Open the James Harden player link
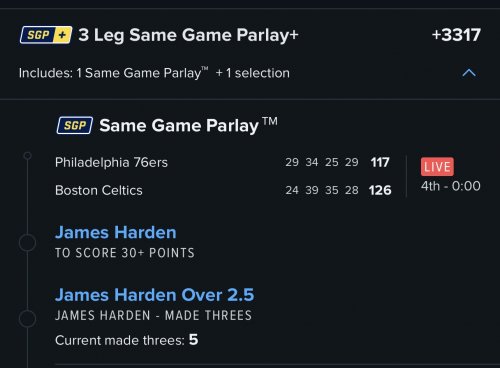The image size is (500, 368). coord(116,232)
